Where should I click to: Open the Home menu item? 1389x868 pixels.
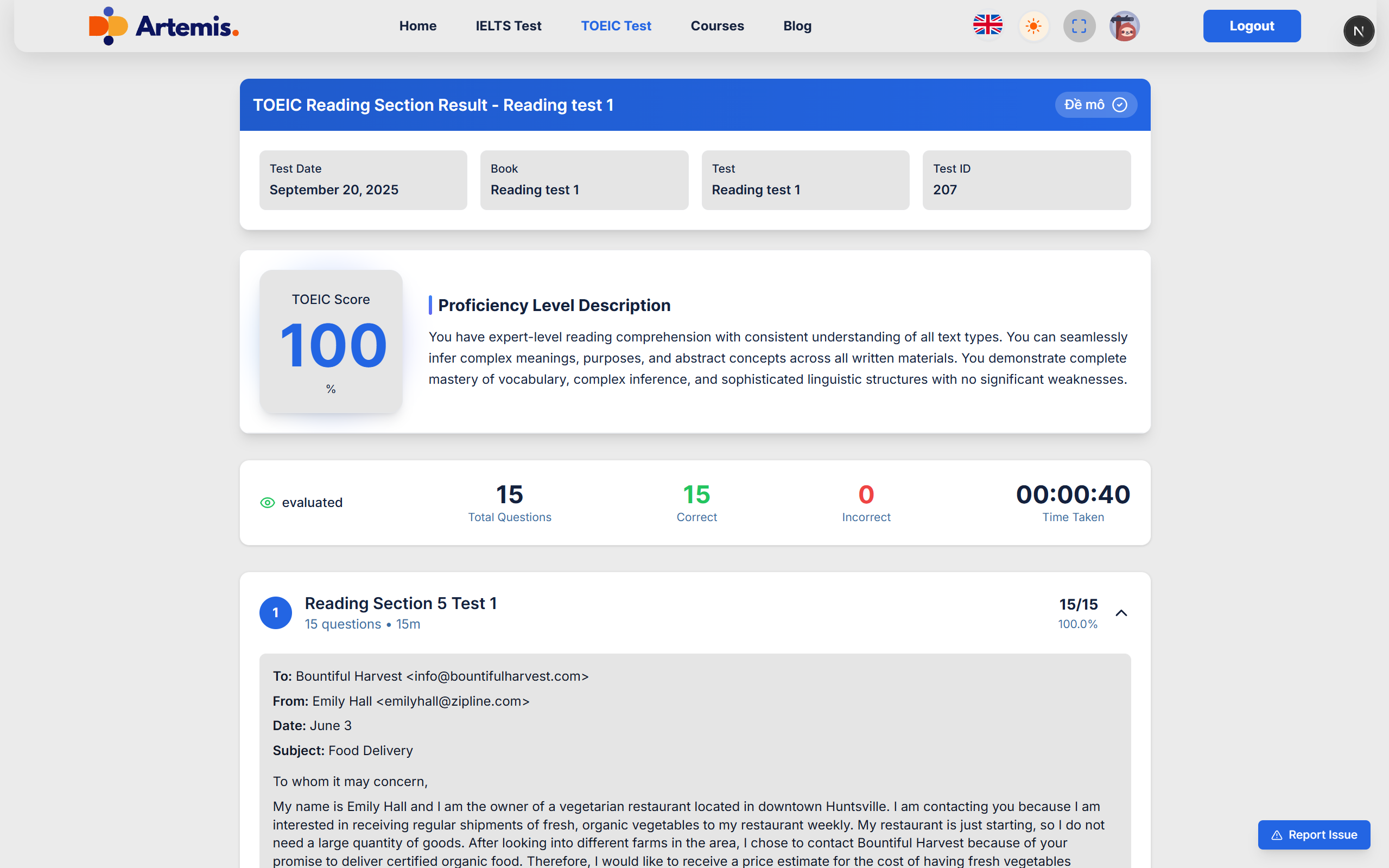click(417, 26)
